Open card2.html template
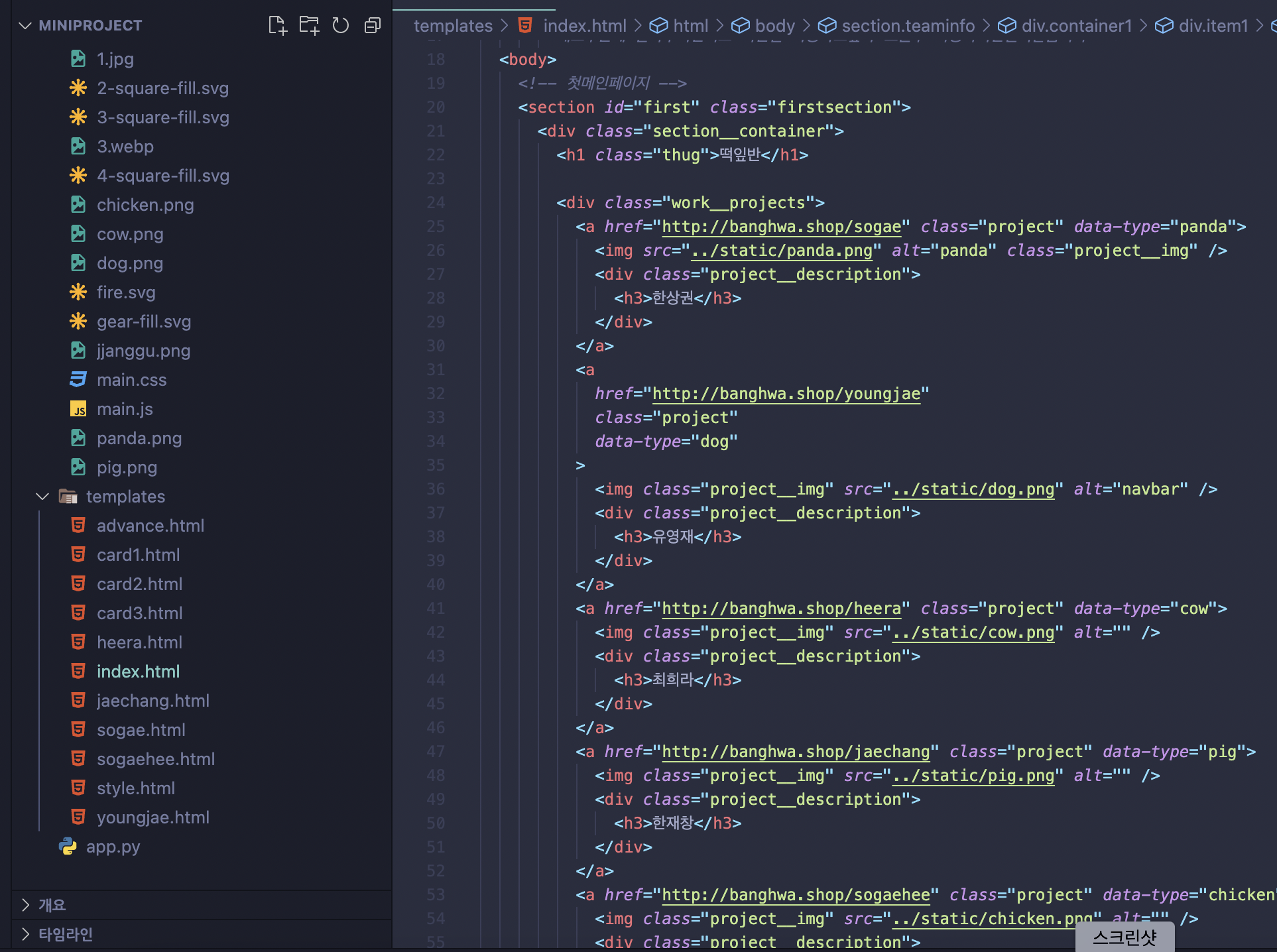Viewport: 1277px width, 952px height. click(x=139, y=584)
